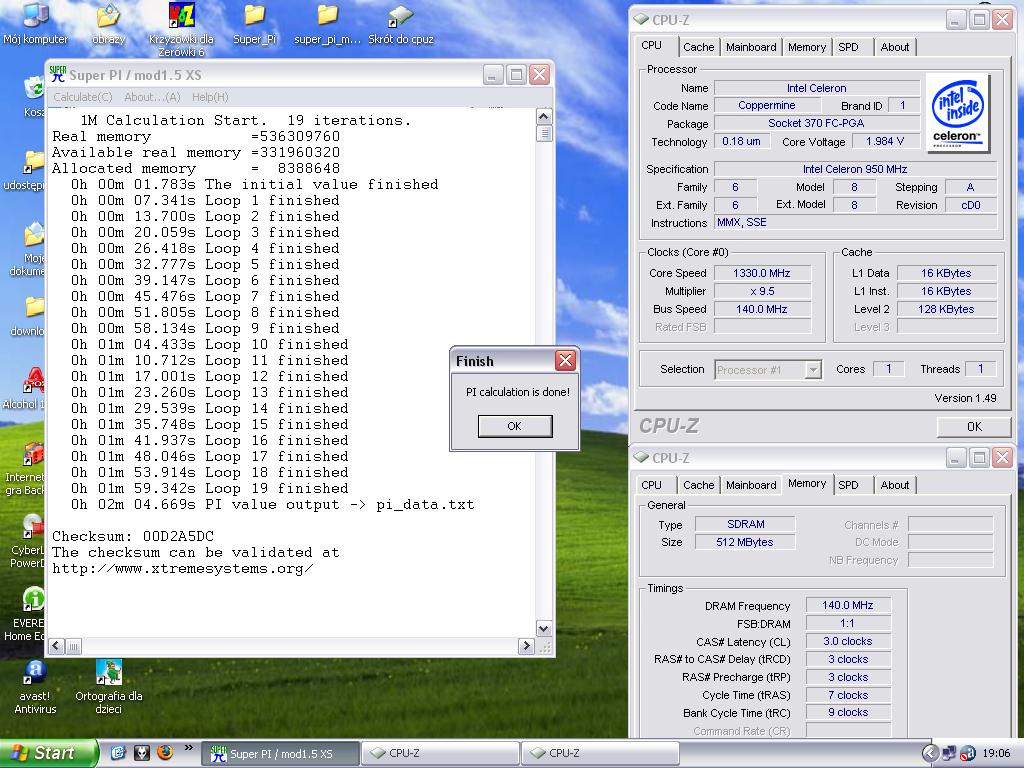
Task: Expand the Processor #1 selection dropdown
Action: (812, 370)
